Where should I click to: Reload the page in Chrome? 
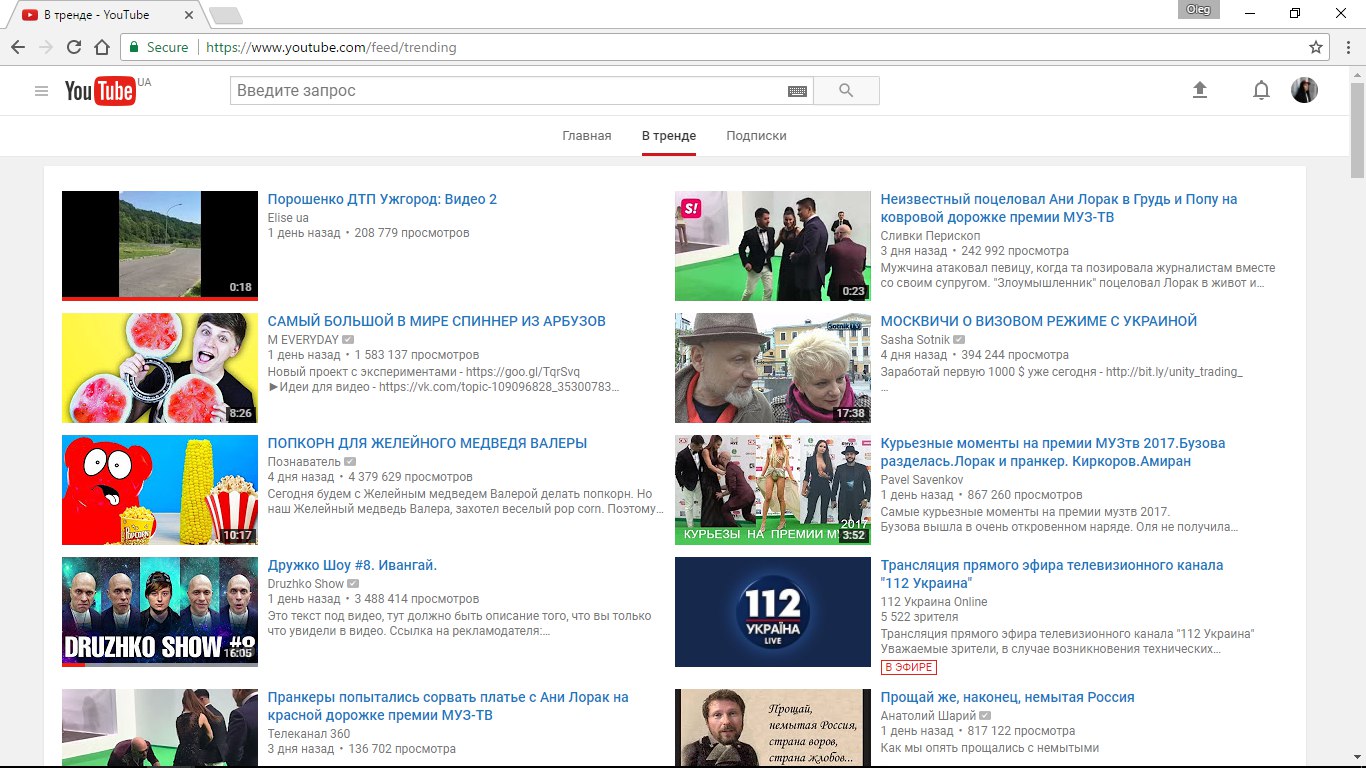tap(73, 47)
